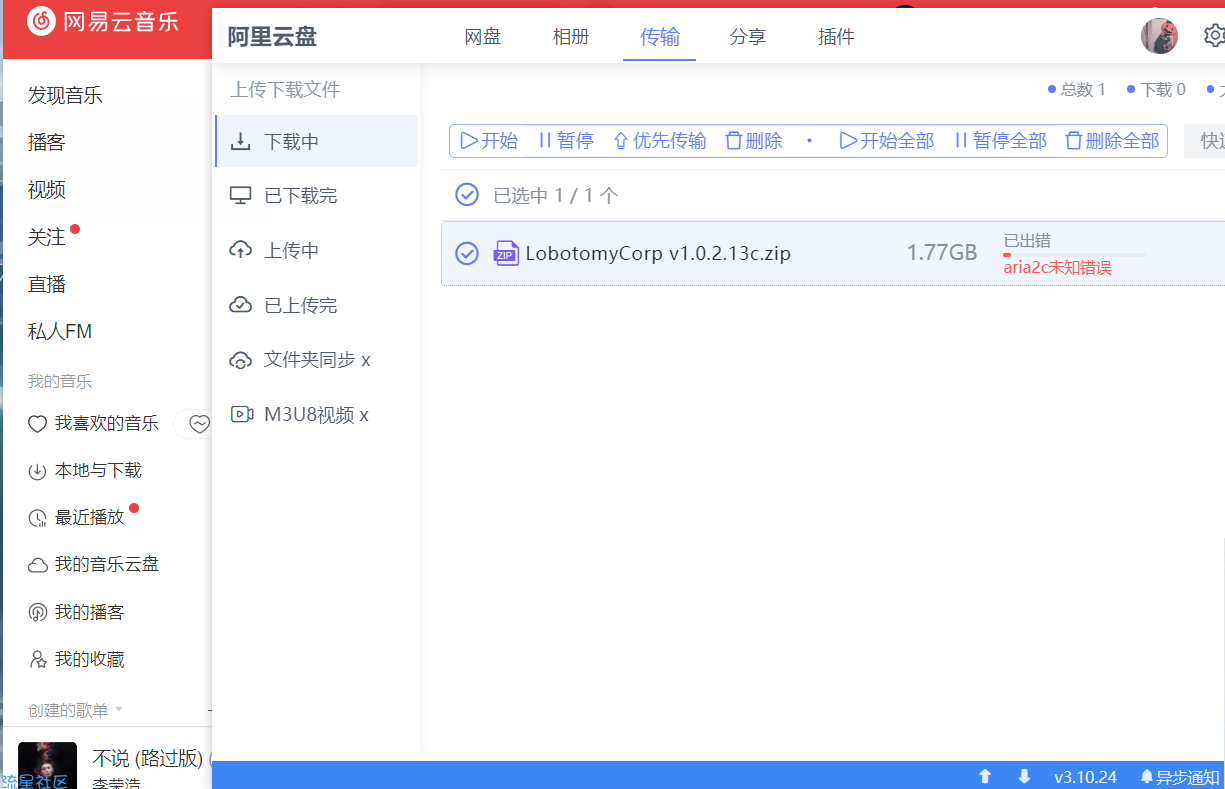This screenshot has height=789, width=1225.
Task: Open 直播 in NetEase Cloud Music sidebar
Action: 46,284
